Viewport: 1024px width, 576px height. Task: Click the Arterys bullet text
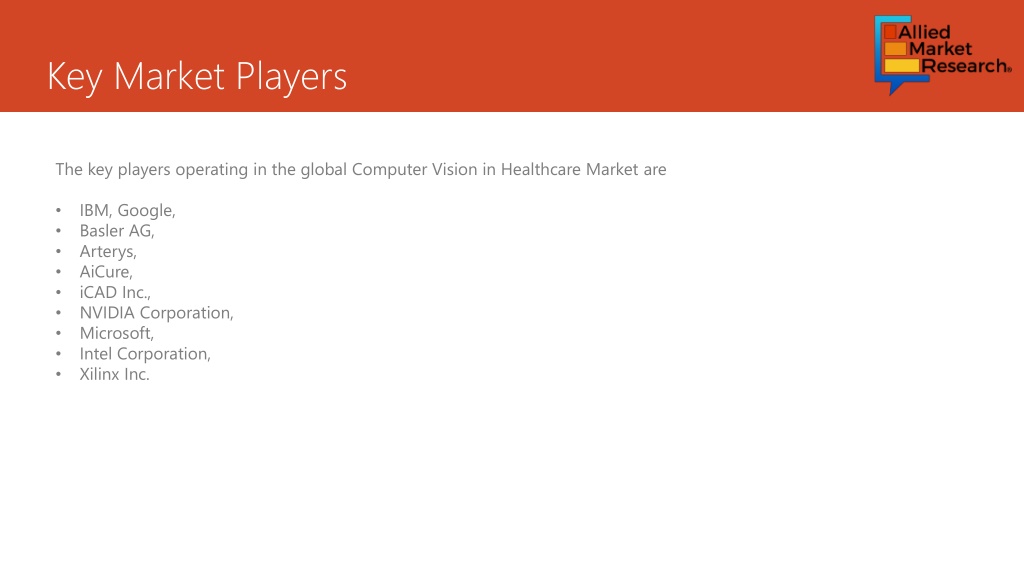(x=108, y=251)
